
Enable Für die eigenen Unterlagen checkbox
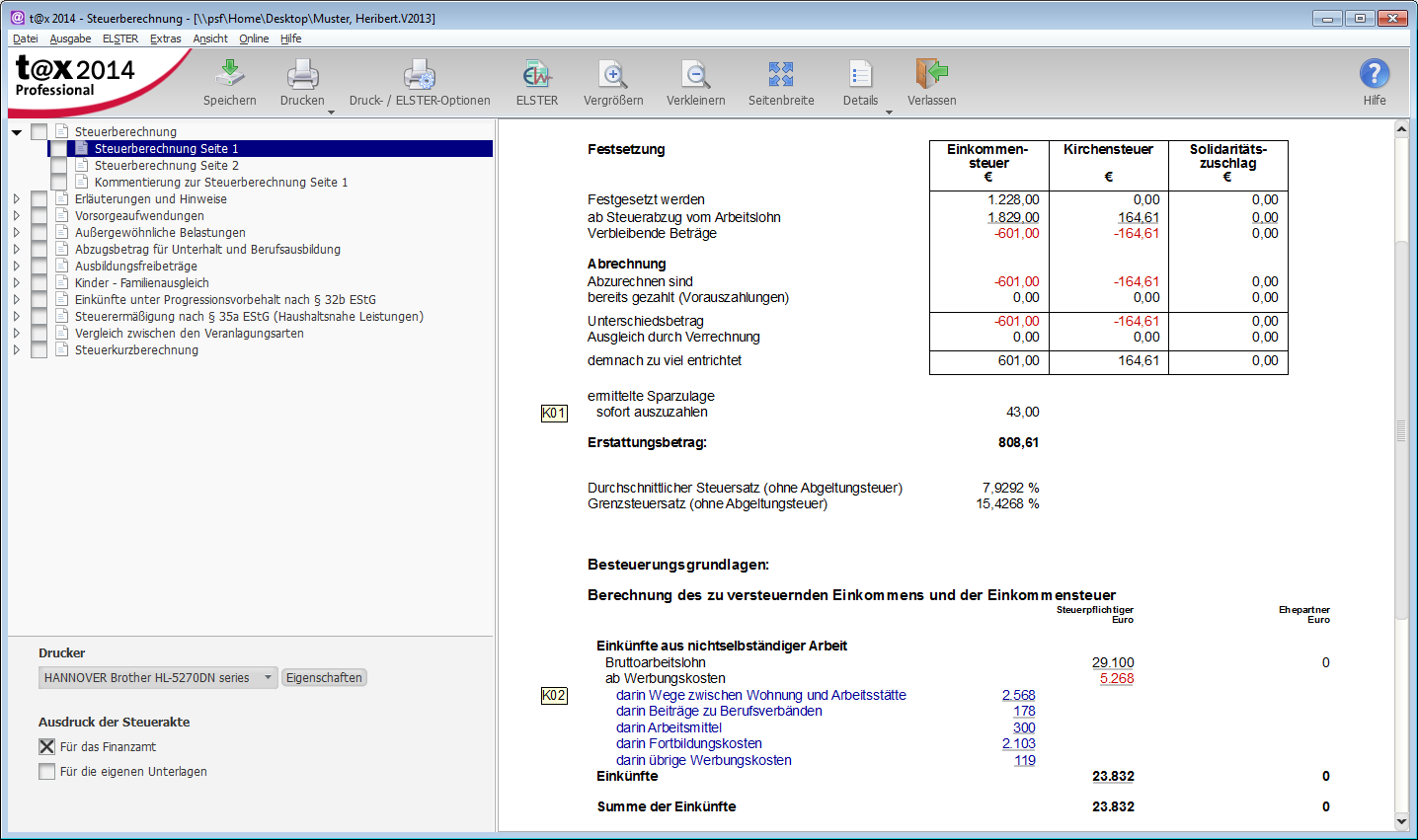46,772
